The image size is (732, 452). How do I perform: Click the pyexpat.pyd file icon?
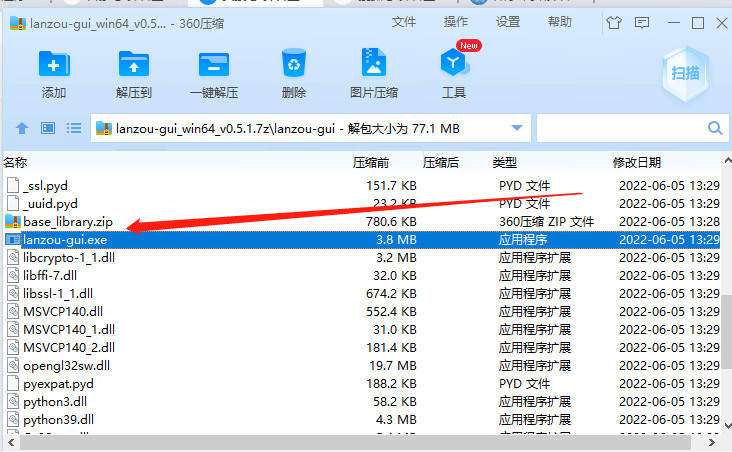tap(13, 384)
